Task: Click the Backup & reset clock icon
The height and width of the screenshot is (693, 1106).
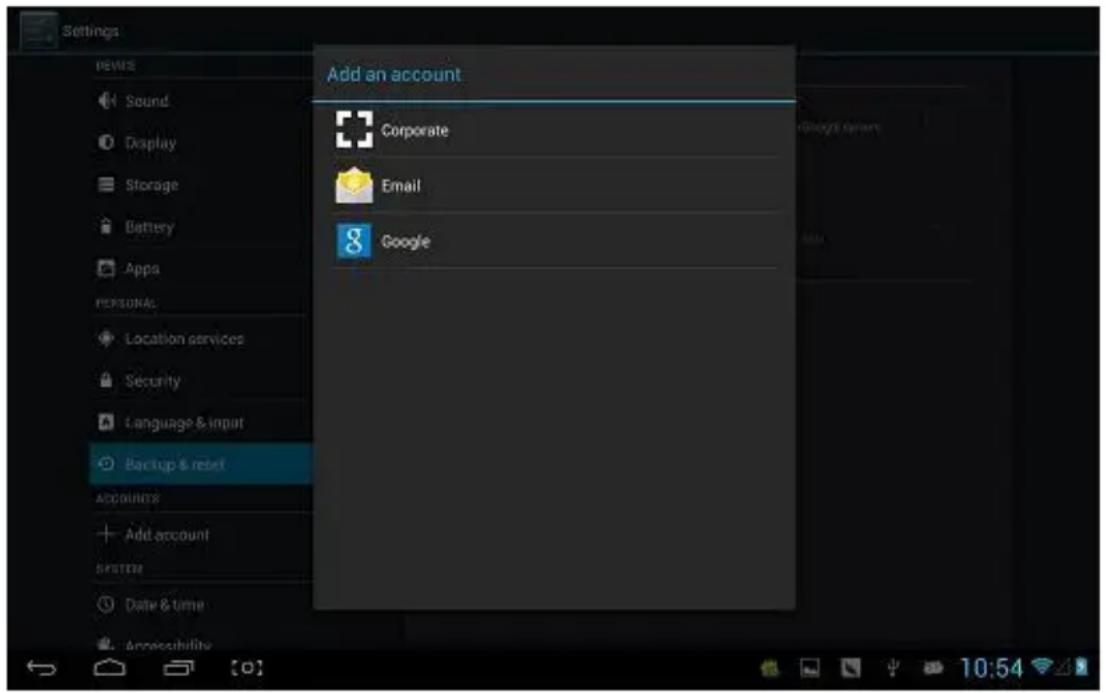Action: 106,464
